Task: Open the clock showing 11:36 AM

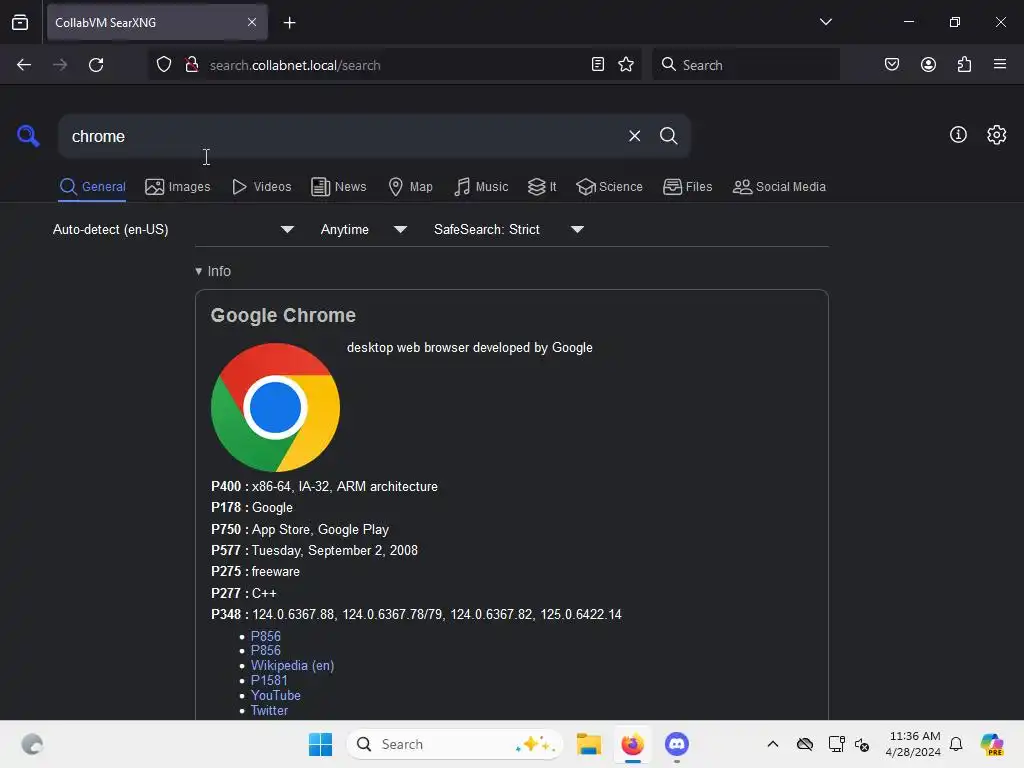Action: click(x=914, y=744)
